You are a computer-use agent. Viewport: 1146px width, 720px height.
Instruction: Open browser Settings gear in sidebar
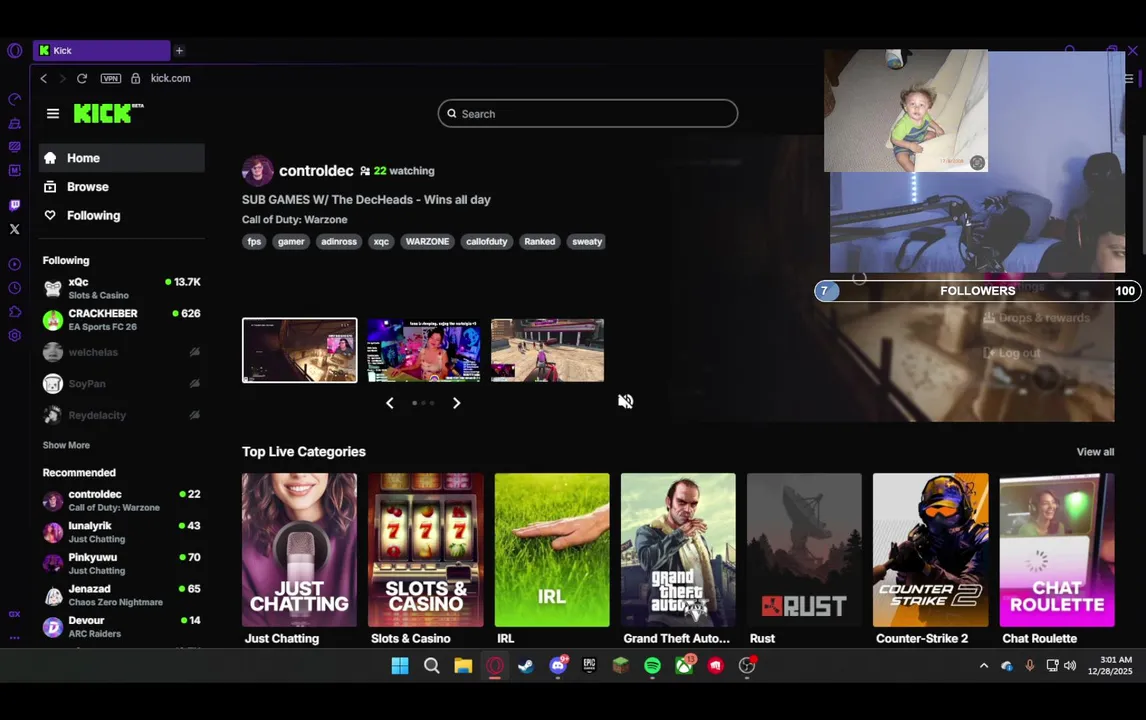(x=15, y=336)
